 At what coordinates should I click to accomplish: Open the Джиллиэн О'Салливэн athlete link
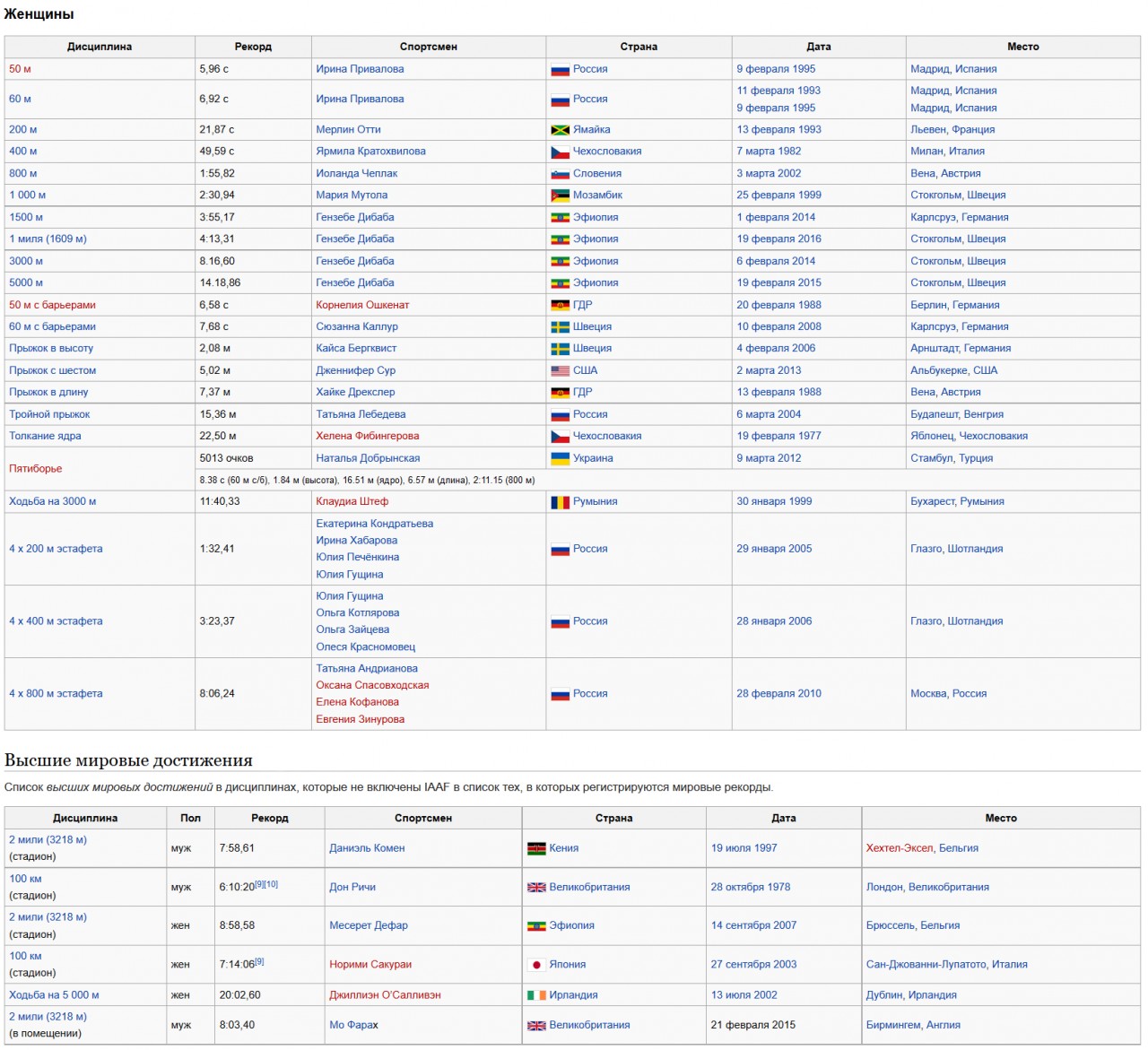pyautogui.click(x=385, y=995)
